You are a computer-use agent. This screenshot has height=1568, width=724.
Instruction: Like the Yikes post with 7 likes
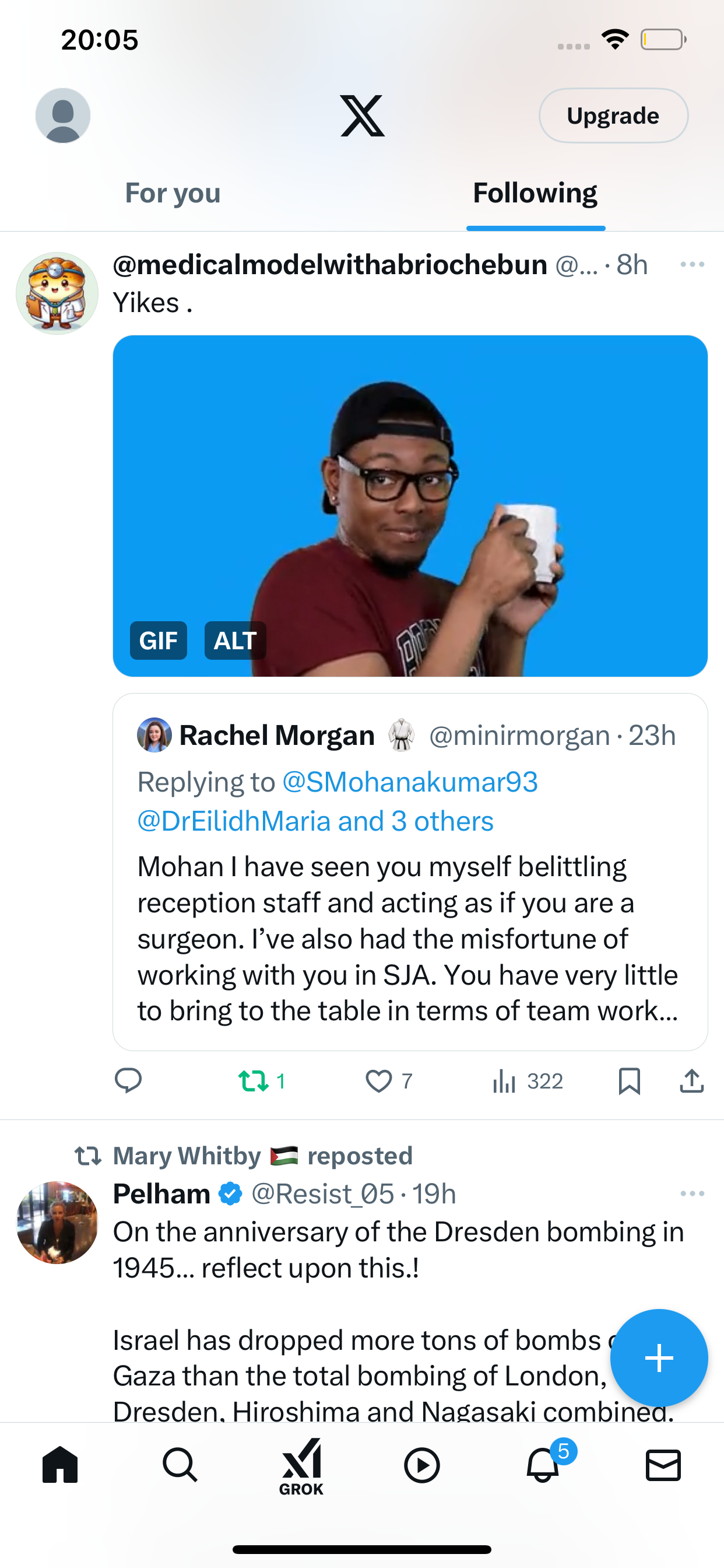point(389,1081)
